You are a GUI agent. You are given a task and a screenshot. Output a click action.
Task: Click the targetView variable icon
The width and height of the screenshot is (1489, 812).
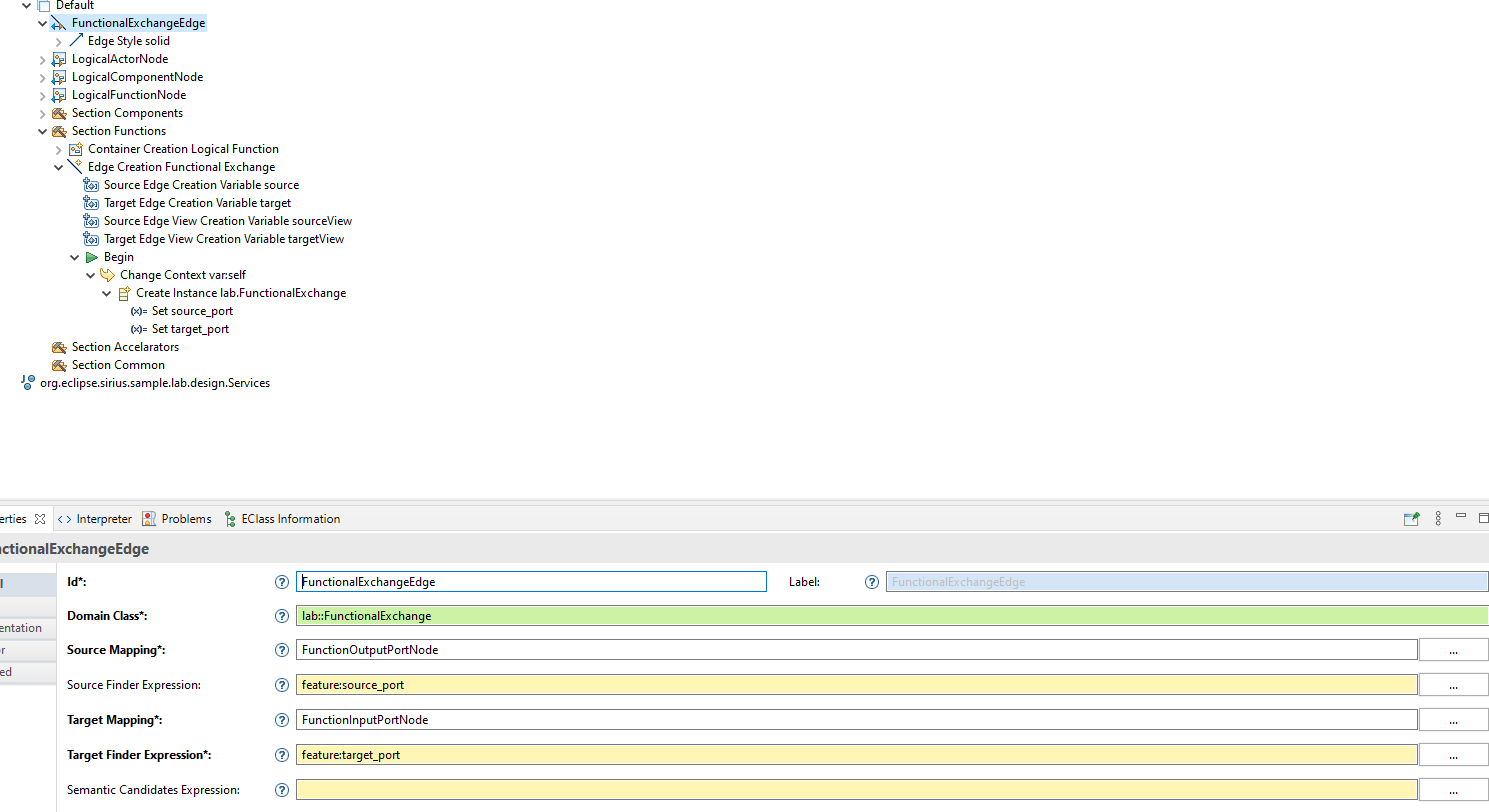[92, 239]
